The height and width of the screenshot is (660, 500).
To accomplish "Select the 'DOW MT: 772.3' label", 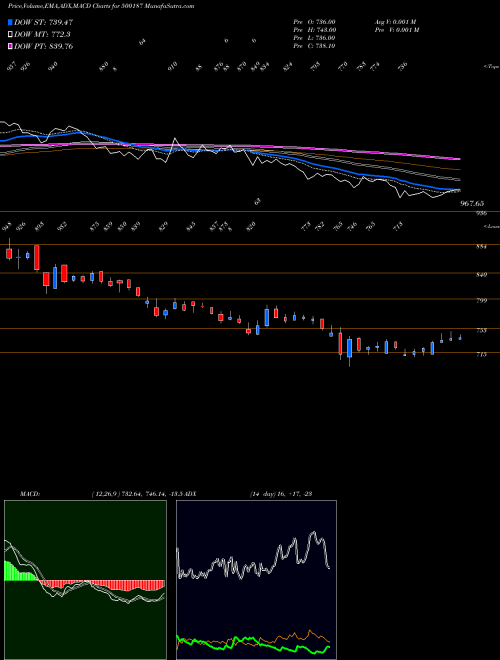I will (x=42, y=35).
